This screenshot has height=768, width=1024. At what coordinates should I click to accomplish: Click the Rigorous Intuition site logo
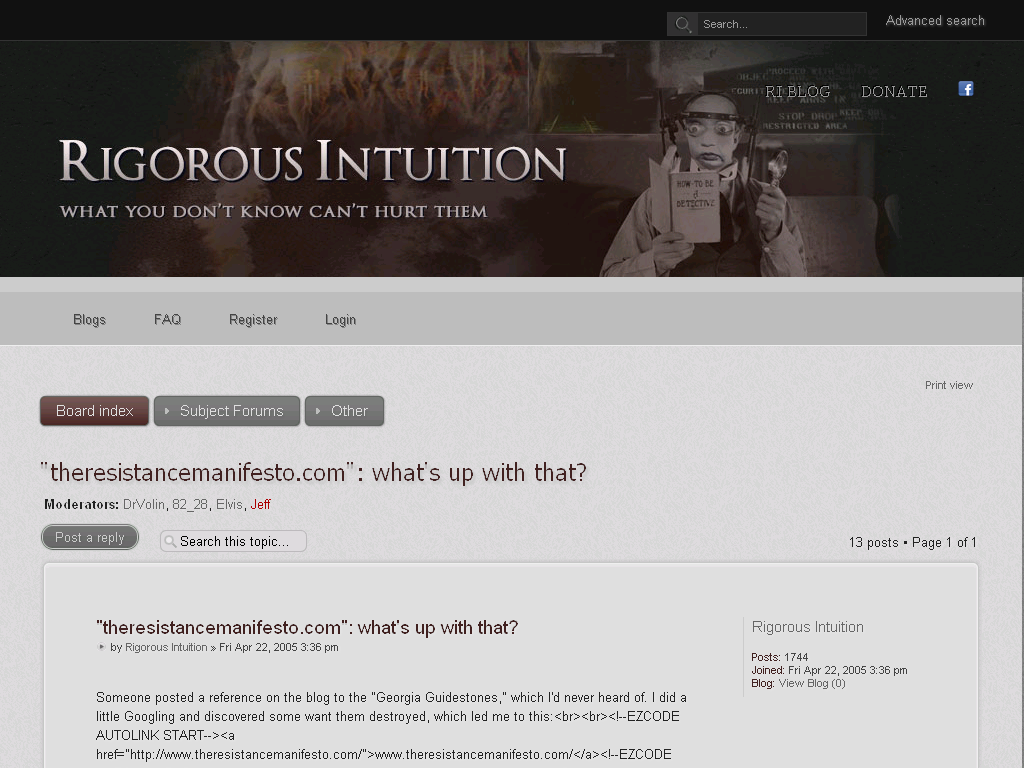[312, 161]
